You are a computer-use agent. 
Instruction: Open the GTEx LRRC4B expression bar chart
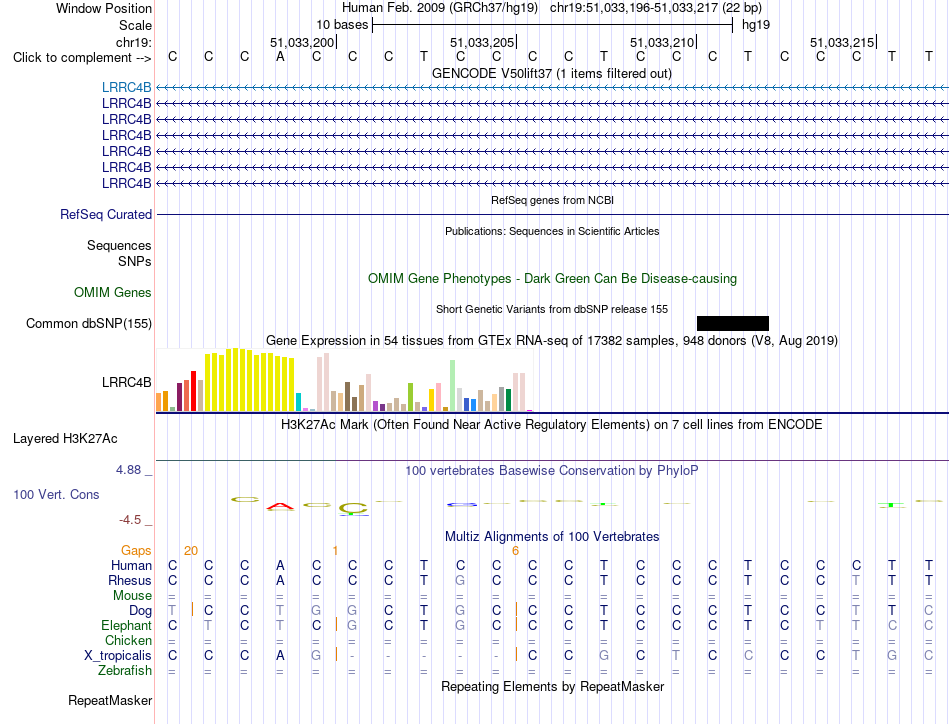click(344, 380)
